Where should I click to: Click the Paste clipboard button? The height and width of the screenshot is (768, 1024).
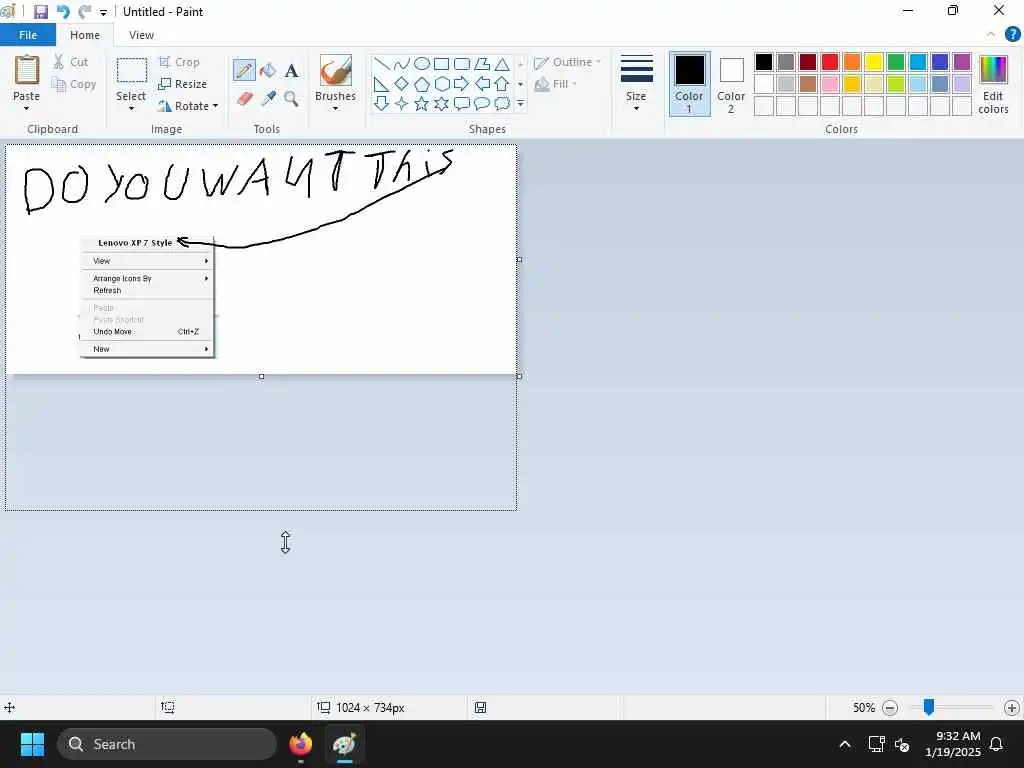pyautogui.click(x=27, y=70)
